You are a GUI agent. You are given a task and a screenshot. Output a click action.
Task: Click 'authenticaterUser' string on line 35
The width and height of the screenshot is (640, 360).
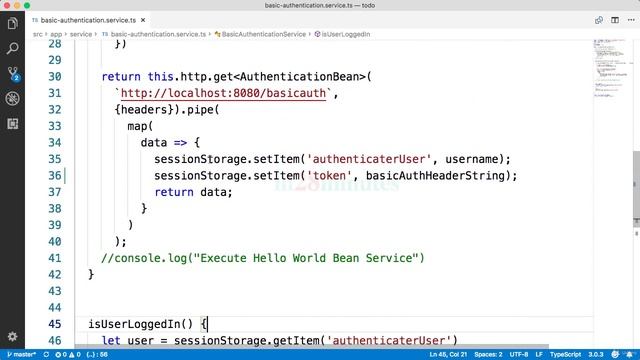click(x=369, y=159)
